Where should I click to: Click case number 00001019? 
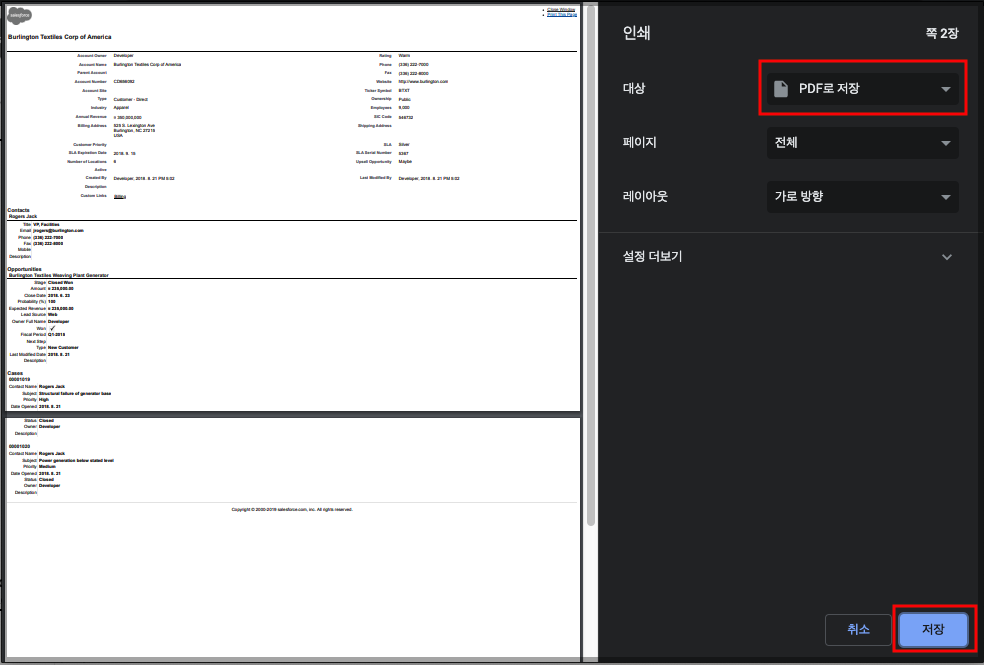coord(19,380)
